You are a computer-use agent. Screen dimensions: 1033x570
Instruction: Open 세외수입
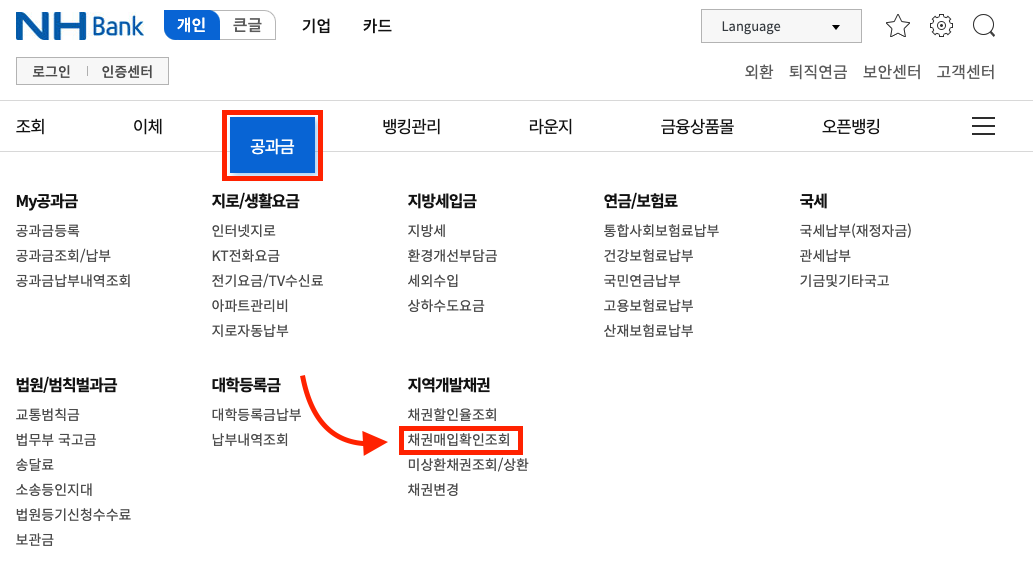[x=433, y=281]
